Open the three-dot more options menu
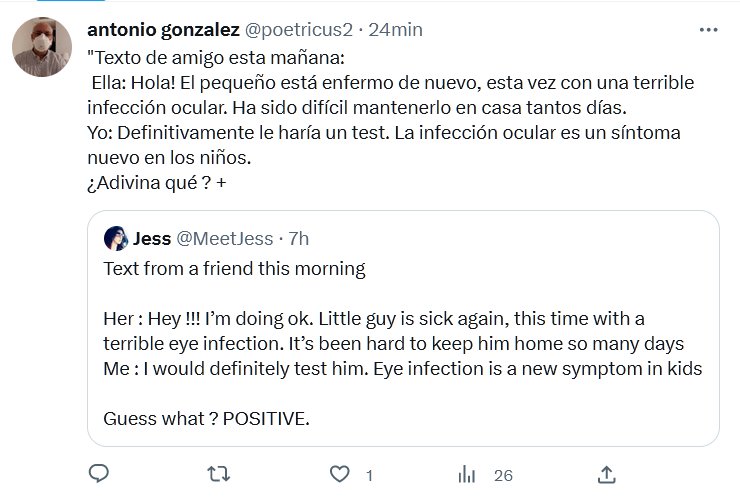This screenshot has width=740, height=500. tap(708, 30)
